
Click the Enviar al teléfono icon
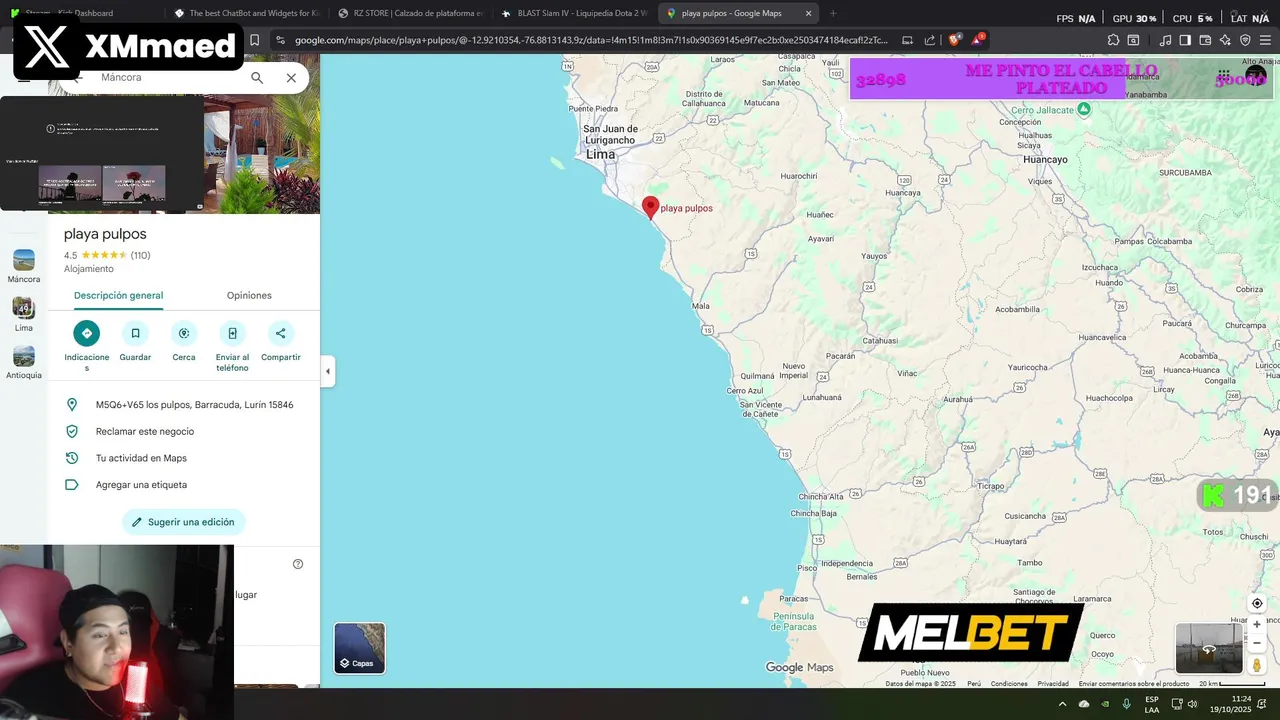pos(232,333)
